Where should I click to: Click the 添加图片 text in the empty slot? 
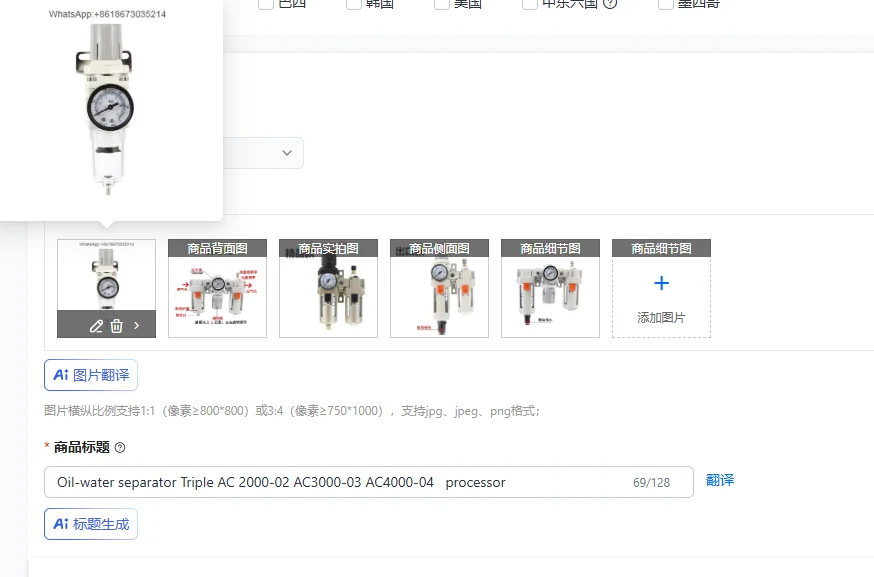pos(662,318)
